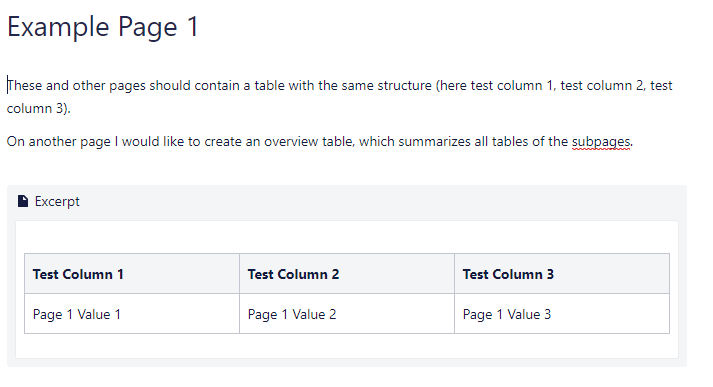
Task: Click the Page 1 Value 2 cell
Action: 346,314
